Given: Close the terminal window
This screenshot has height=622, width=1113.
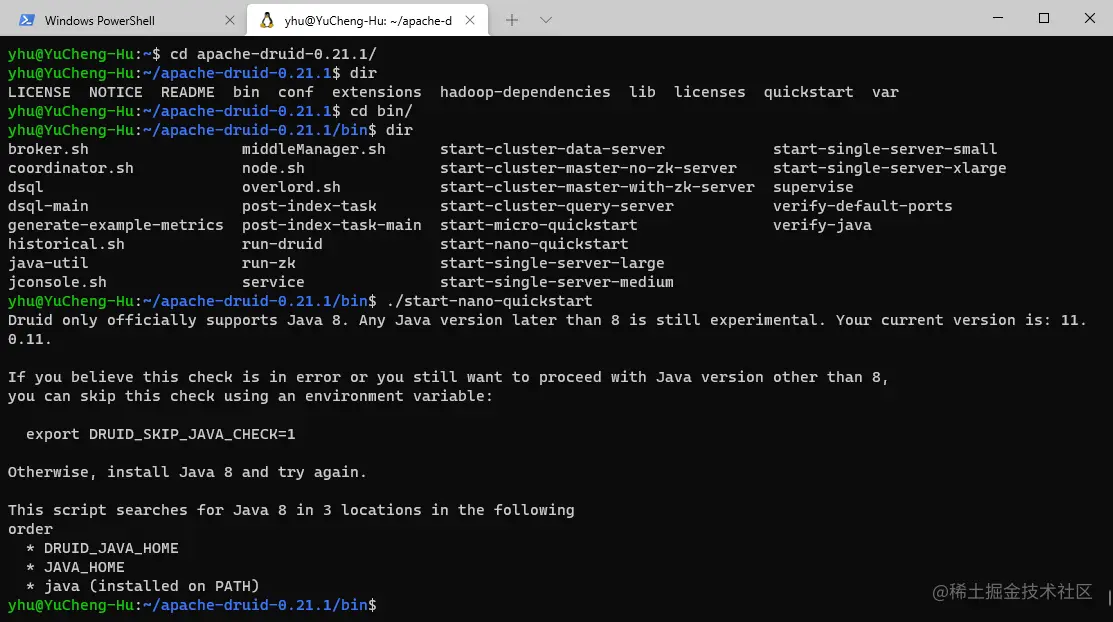Looking at the screenshot, I should [x=1090, y=18].
